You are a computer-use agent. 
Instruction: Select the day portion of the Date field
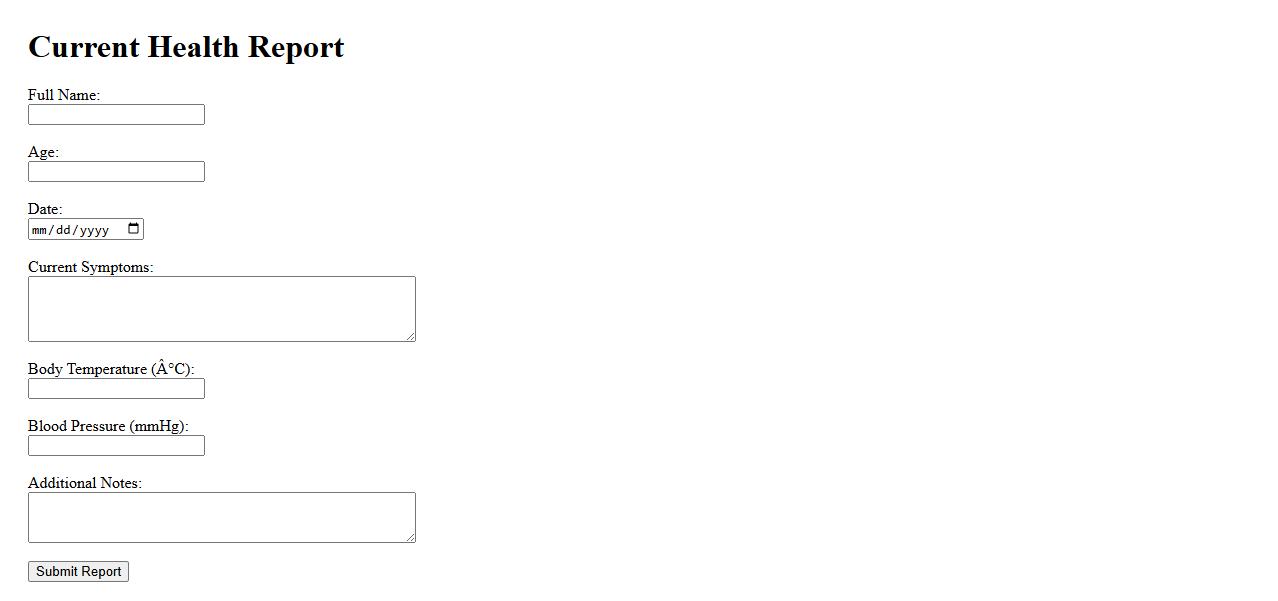pos(62,230)
